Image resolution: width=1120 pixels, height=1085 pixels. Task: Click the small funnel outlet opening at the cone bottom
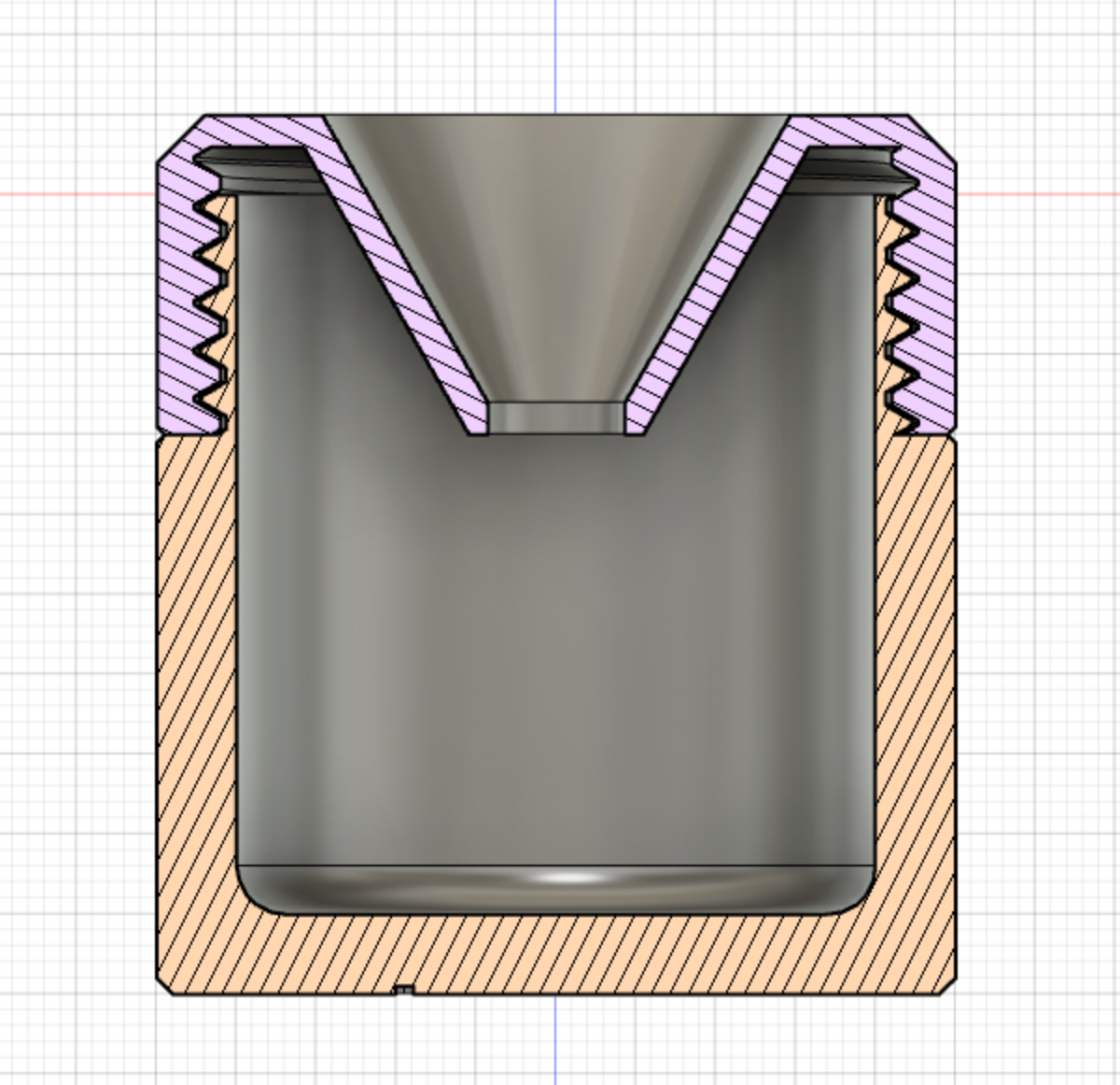click(x=556, y=418)
